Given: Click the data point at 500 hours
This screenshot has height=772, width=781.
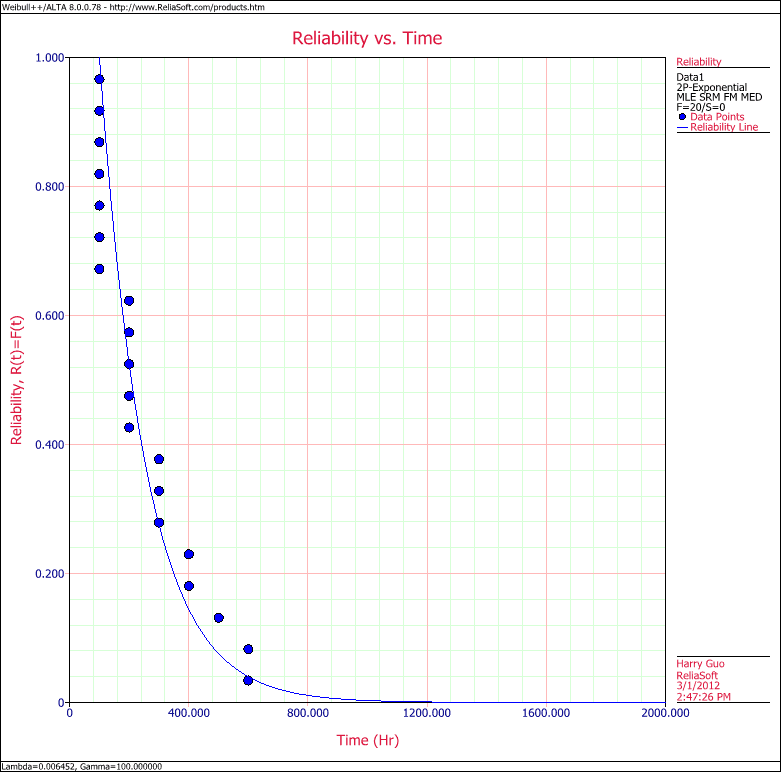Looking at the screenshot, I should coord(219,618).
